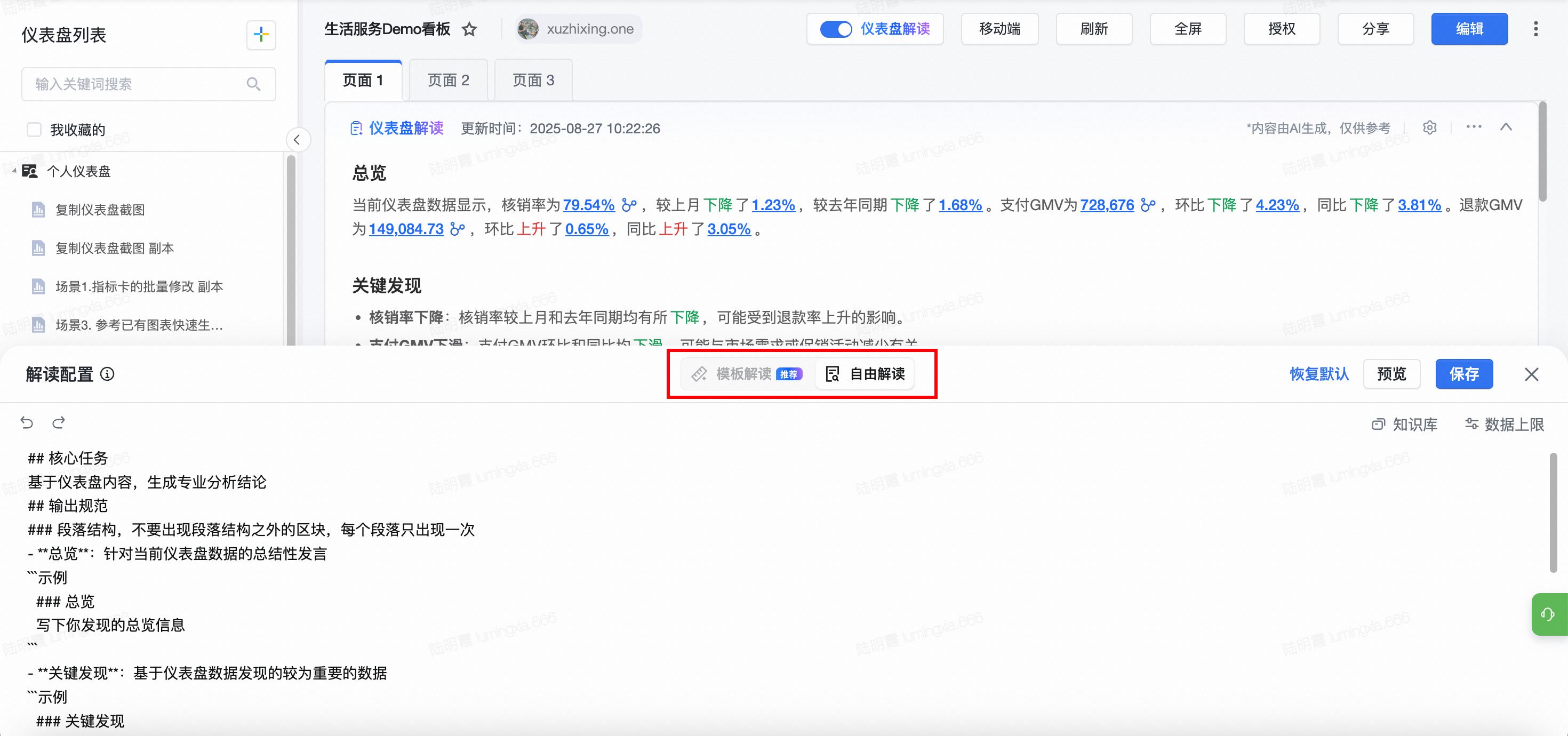Star the 生活服务Demo看板 dashboard as favorite

pyautogui.click(x=469, y=29)
